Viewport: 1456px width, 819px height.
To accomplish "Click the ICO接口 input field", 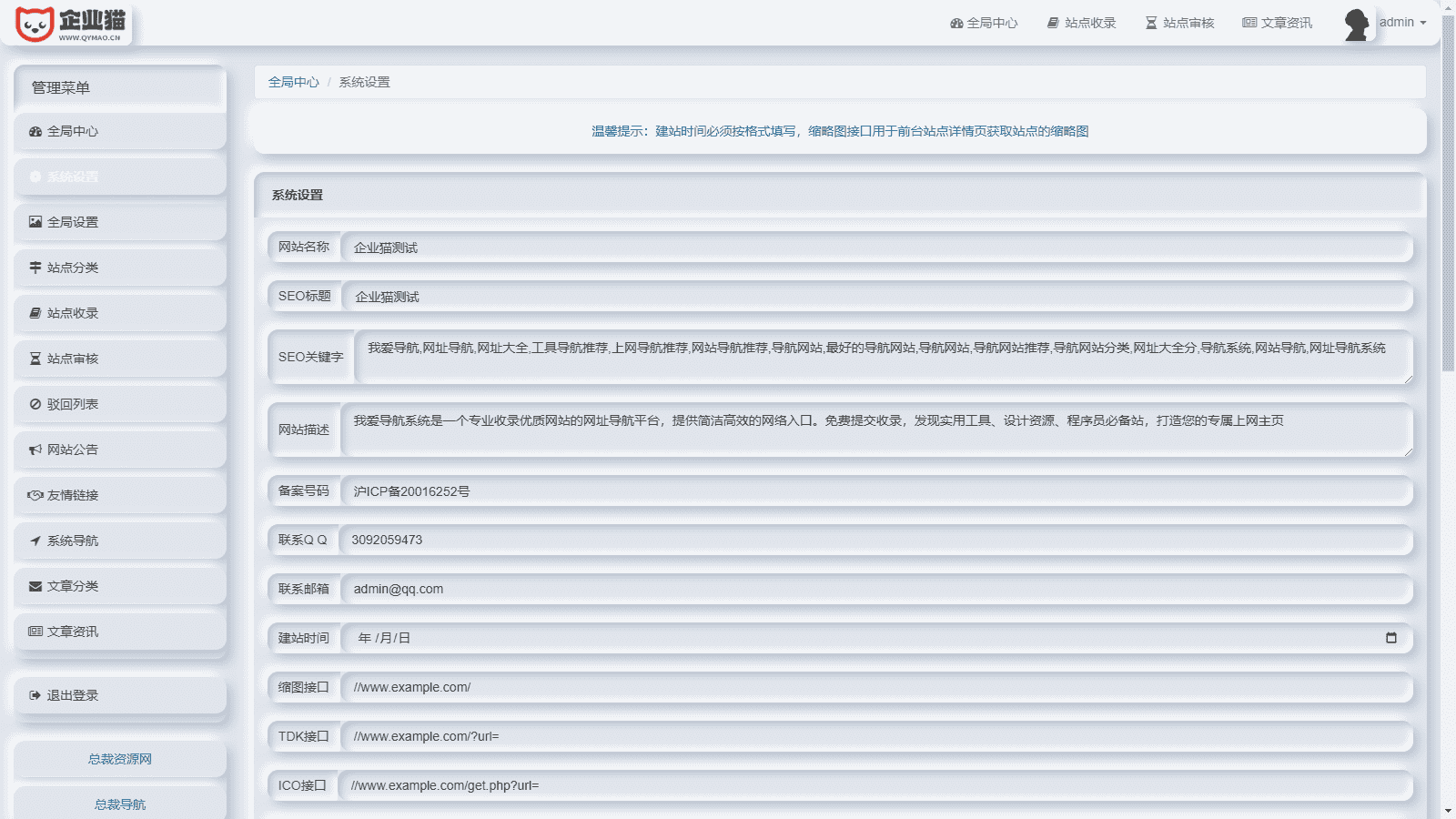I will (x=875, y=786).
